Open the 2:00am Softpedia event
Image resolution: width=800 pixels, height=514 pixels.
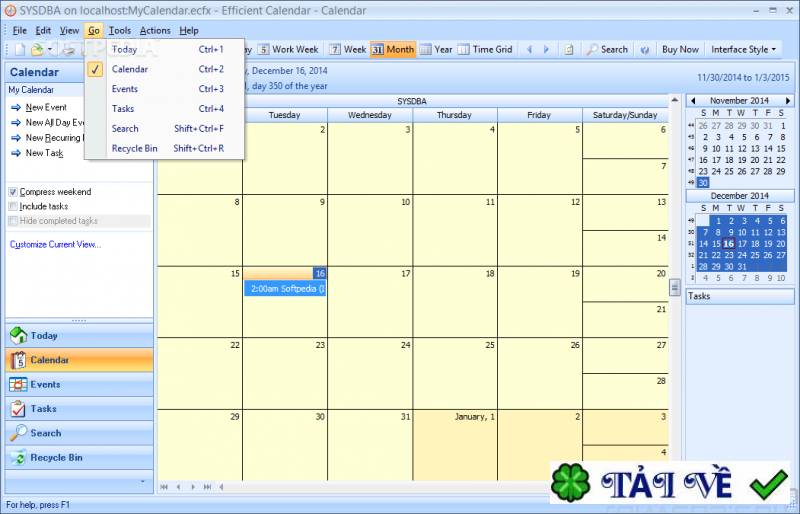(285, 289)
